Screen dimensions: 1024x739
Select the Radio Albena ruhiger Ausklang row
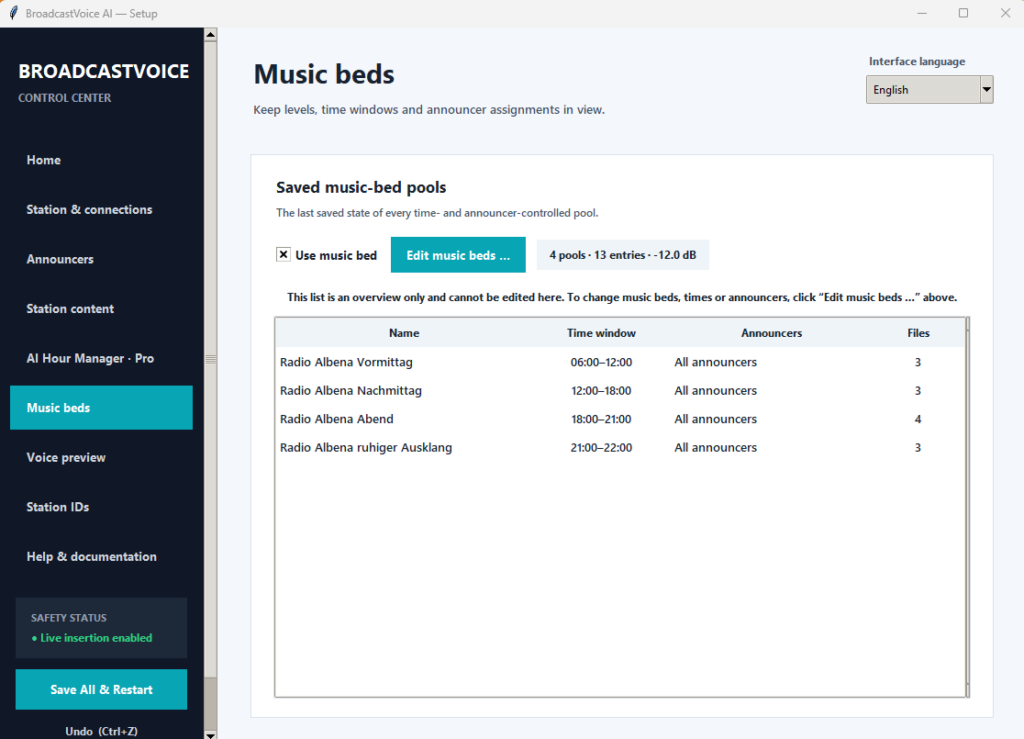coord(620,447)
